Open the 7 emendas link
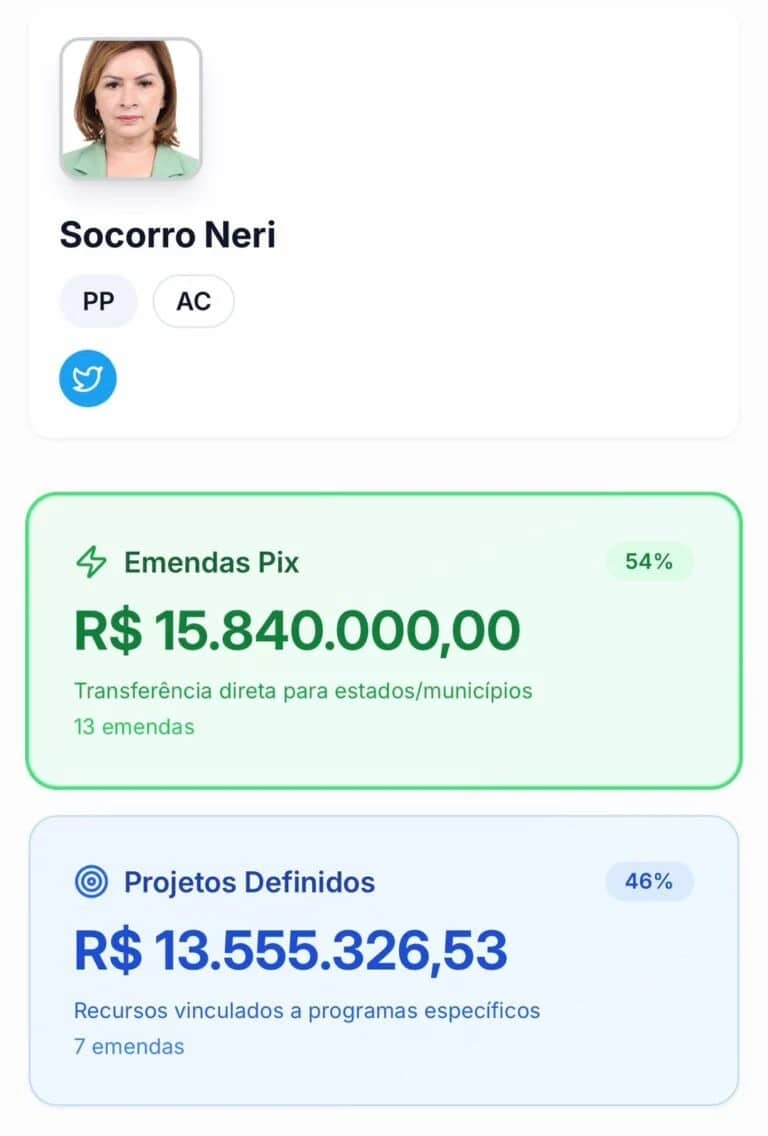 click(129, 1046)
